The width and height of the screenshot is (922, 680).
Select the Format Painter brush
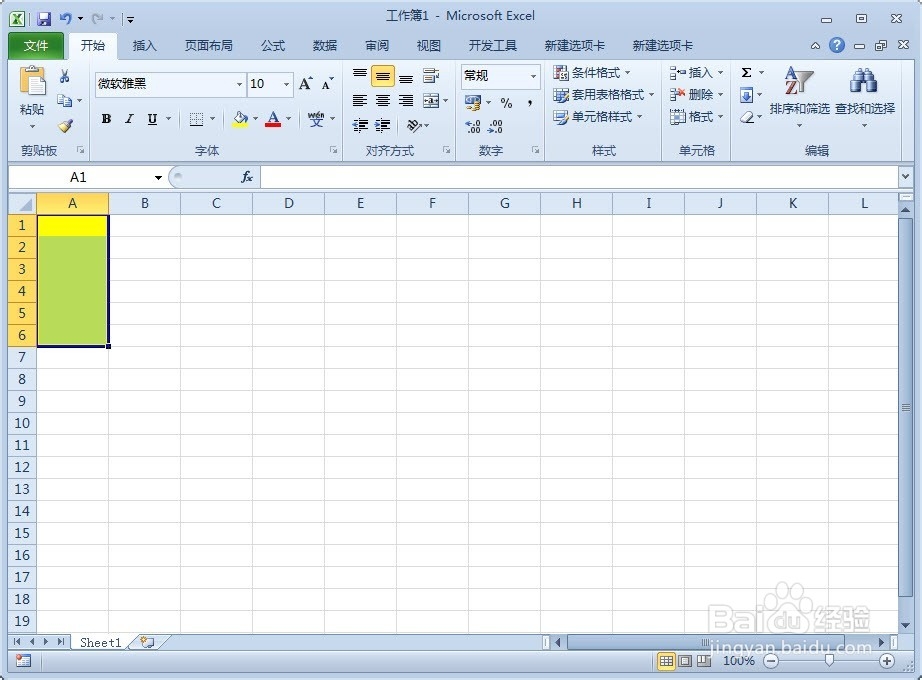(x=65, y=125)
